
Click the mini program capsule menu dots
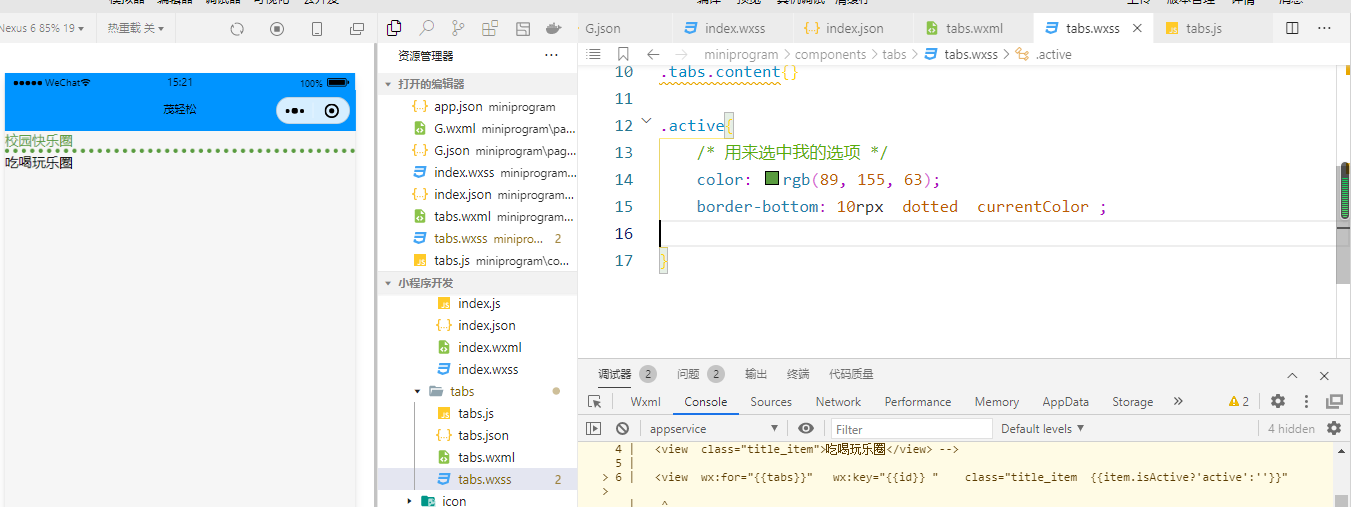pos(295,110)
